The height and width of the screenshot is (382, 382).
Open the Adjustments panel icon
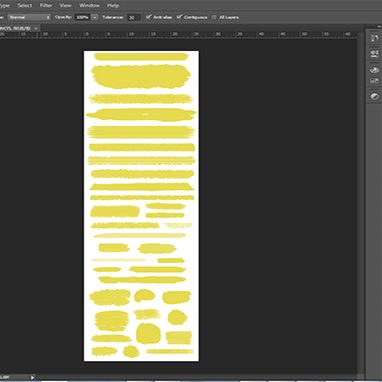click(375, 96)
